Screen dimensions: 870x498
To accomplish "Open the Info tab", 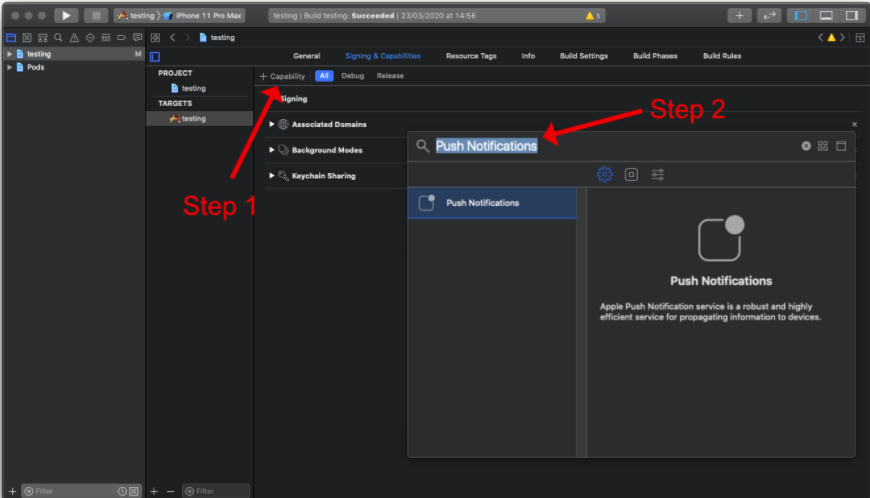I will 528,56.
